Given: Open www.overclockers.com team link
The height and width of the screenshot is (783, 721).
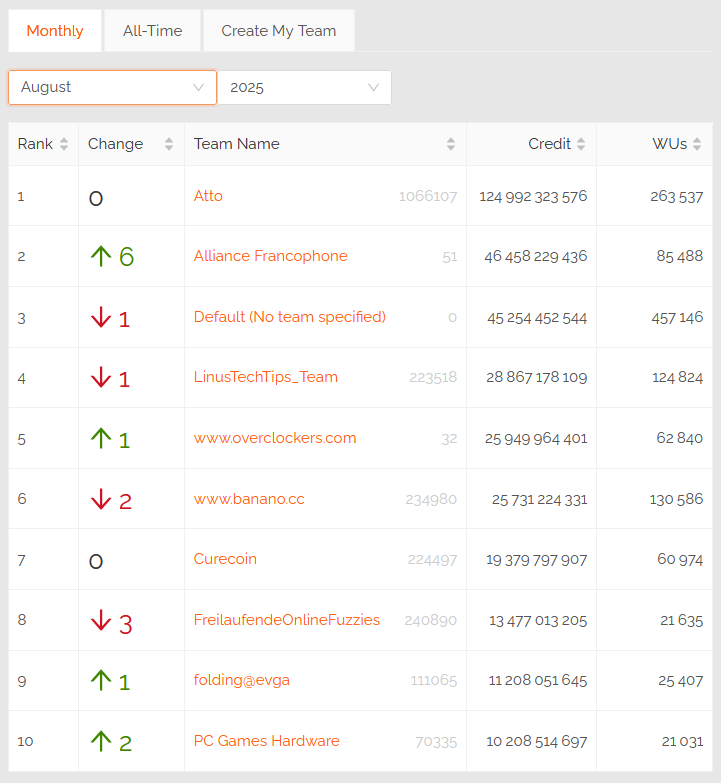Looking at the screenshot, I should (x=275, y=438).
